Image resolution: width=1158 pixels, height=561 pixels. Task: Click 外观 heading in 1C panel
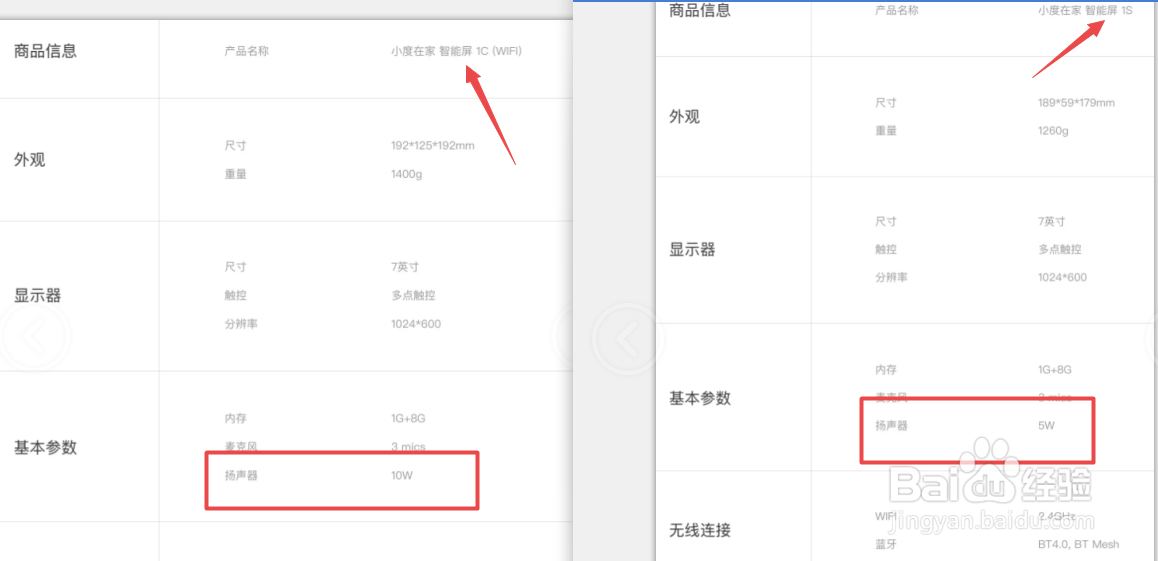tap(30, 159)
